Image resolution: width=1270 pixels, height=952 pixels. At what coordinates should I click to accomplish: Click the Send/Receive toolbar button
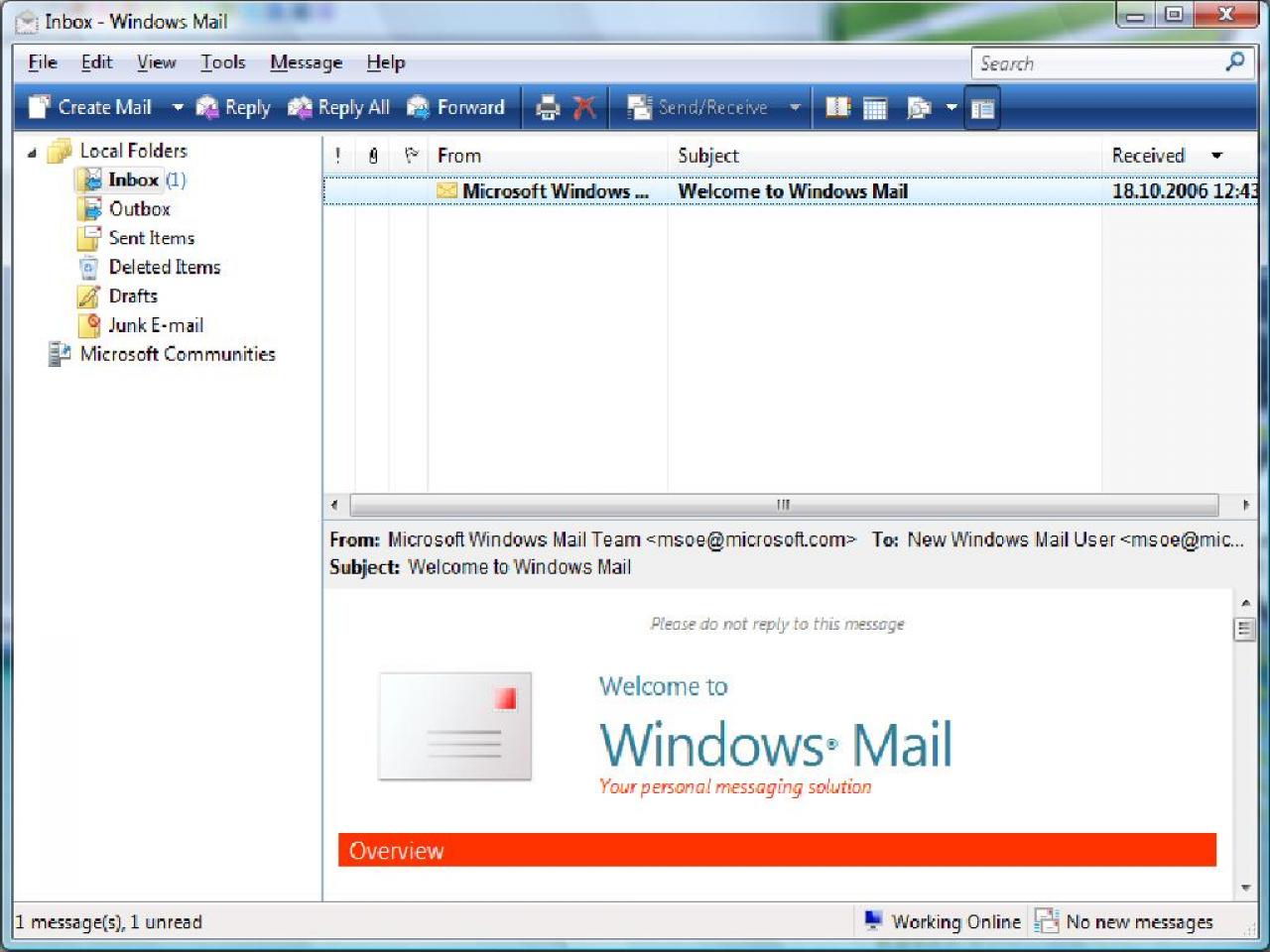[x=698, y=107]
